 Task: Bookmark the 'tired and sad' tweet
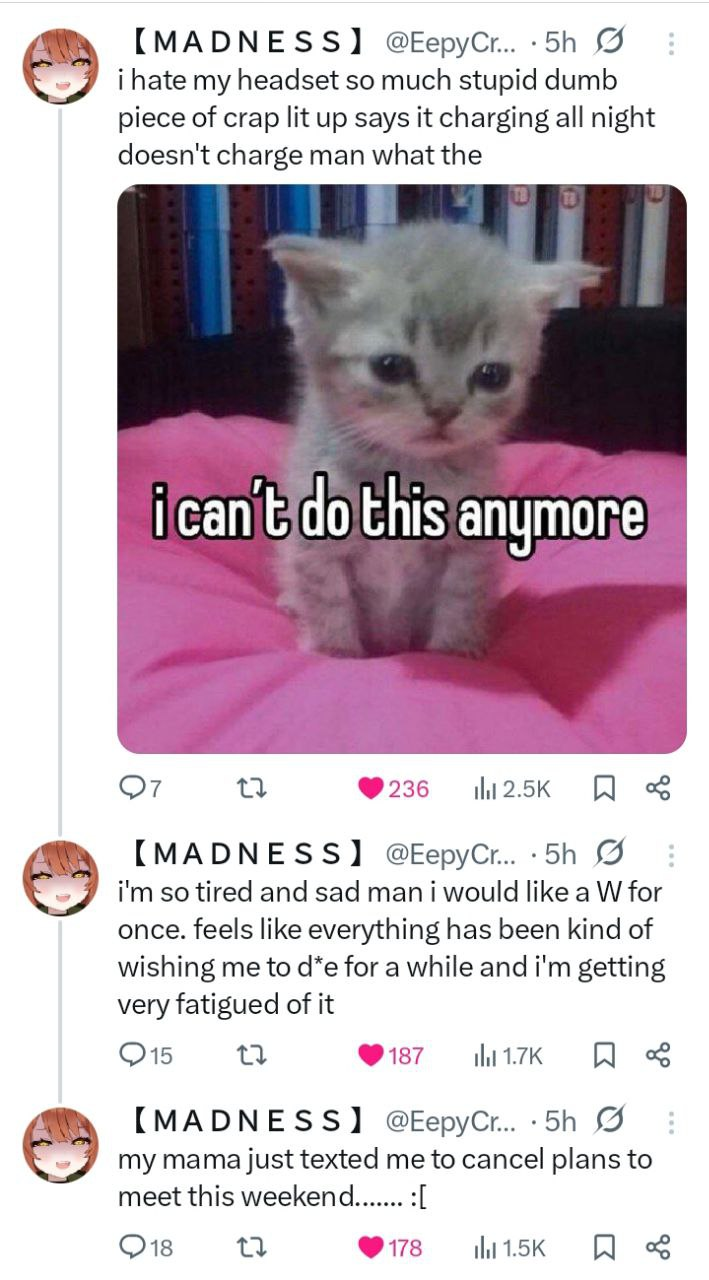(604, 1055)
